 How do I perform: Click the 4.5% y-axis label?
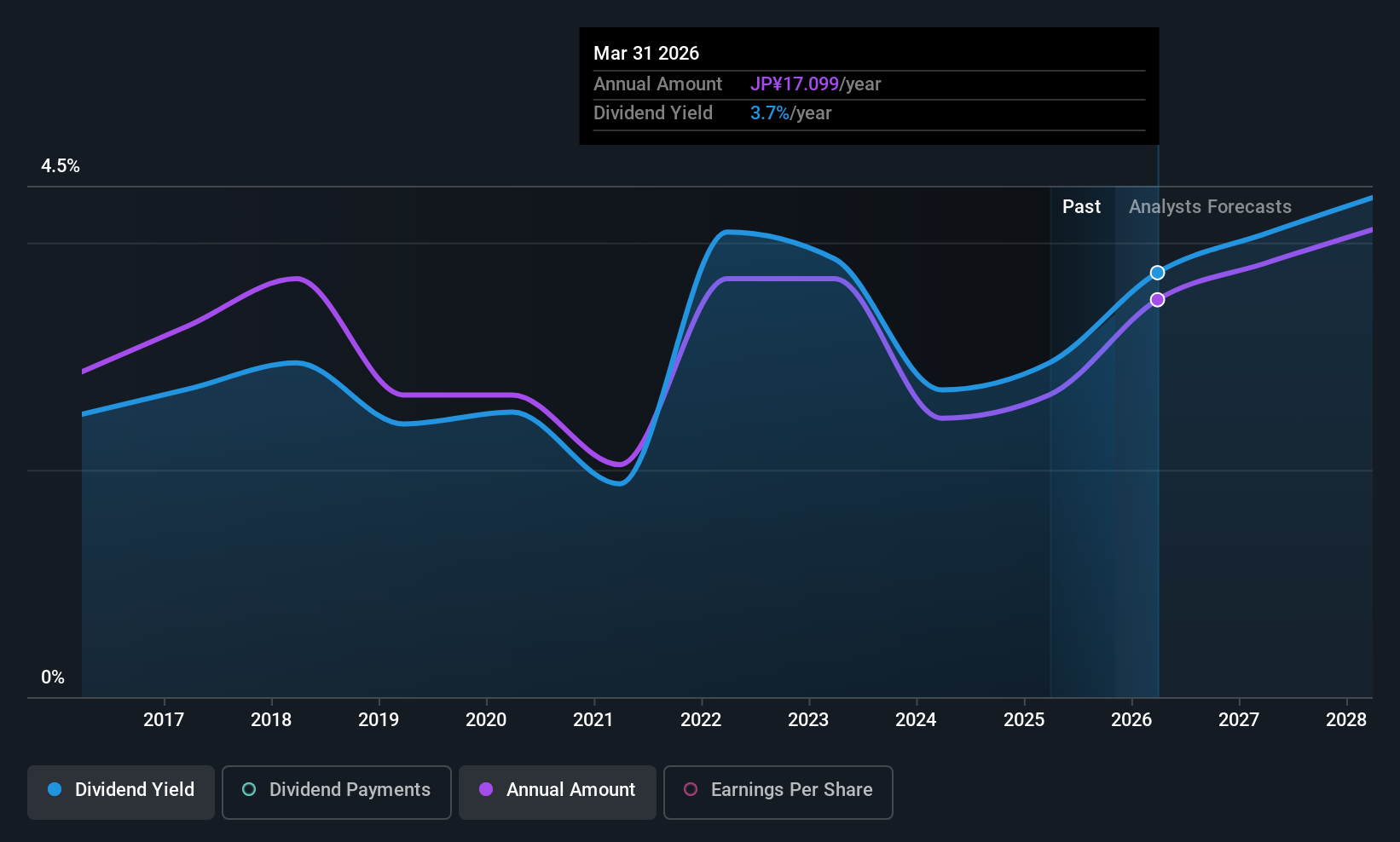click(61, 166)
